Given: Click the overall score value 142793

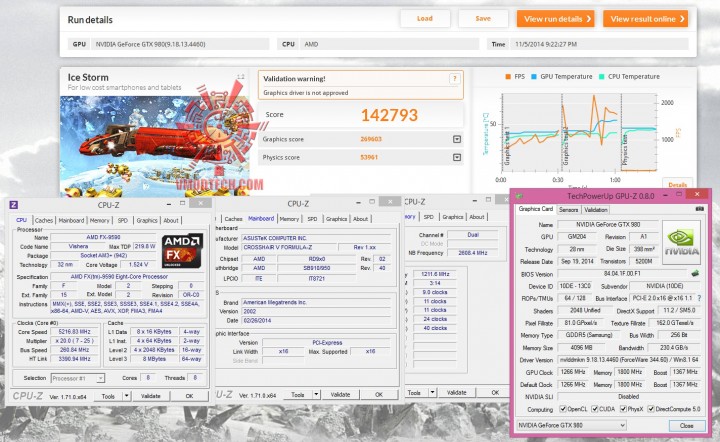Looking at the screenshot, I should (x=389, y=115).
